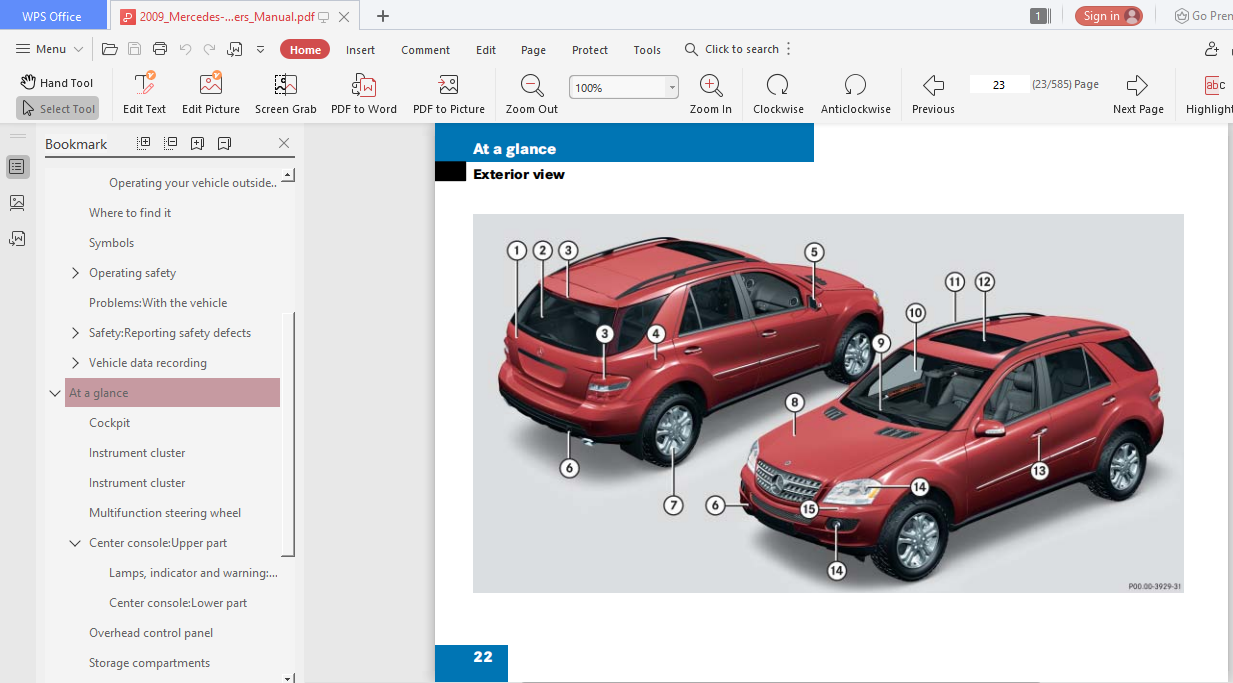Select the Hand Tool

(57, 82)
